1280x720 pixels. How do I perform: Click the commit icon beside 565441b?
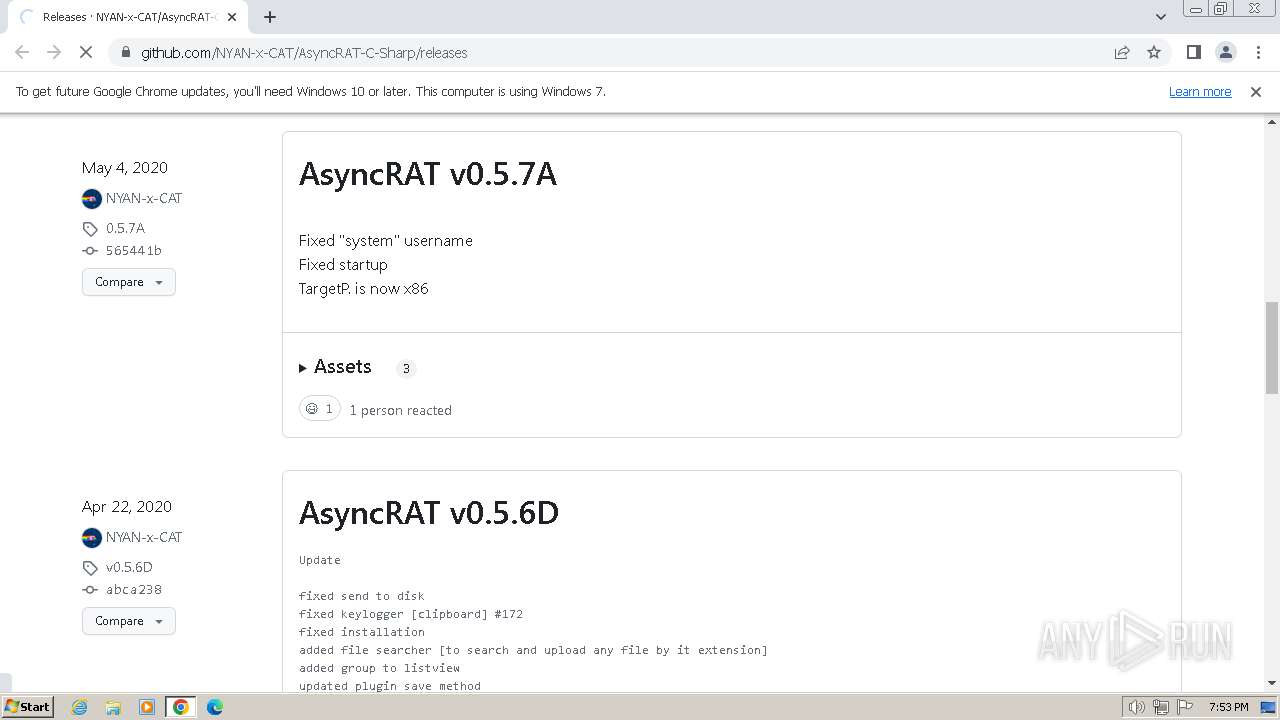(90, 251)
